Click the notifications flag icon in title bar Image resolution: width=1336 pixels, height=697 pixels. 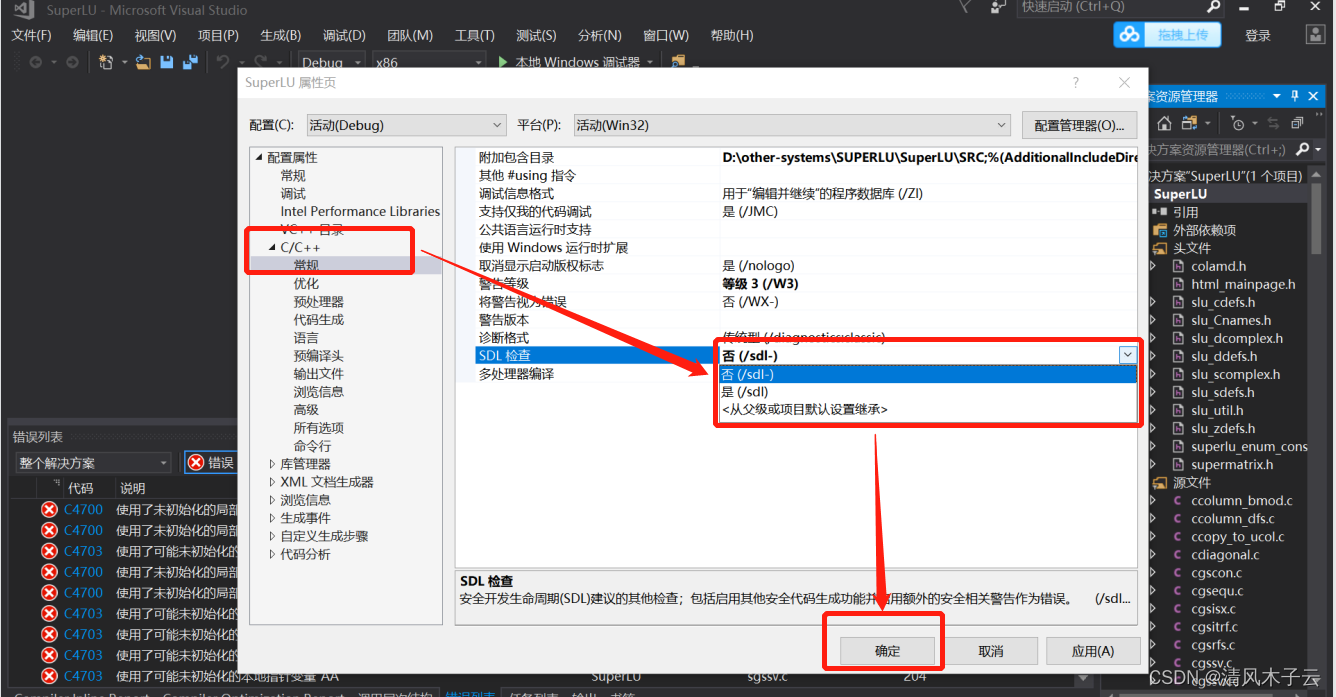963,7
